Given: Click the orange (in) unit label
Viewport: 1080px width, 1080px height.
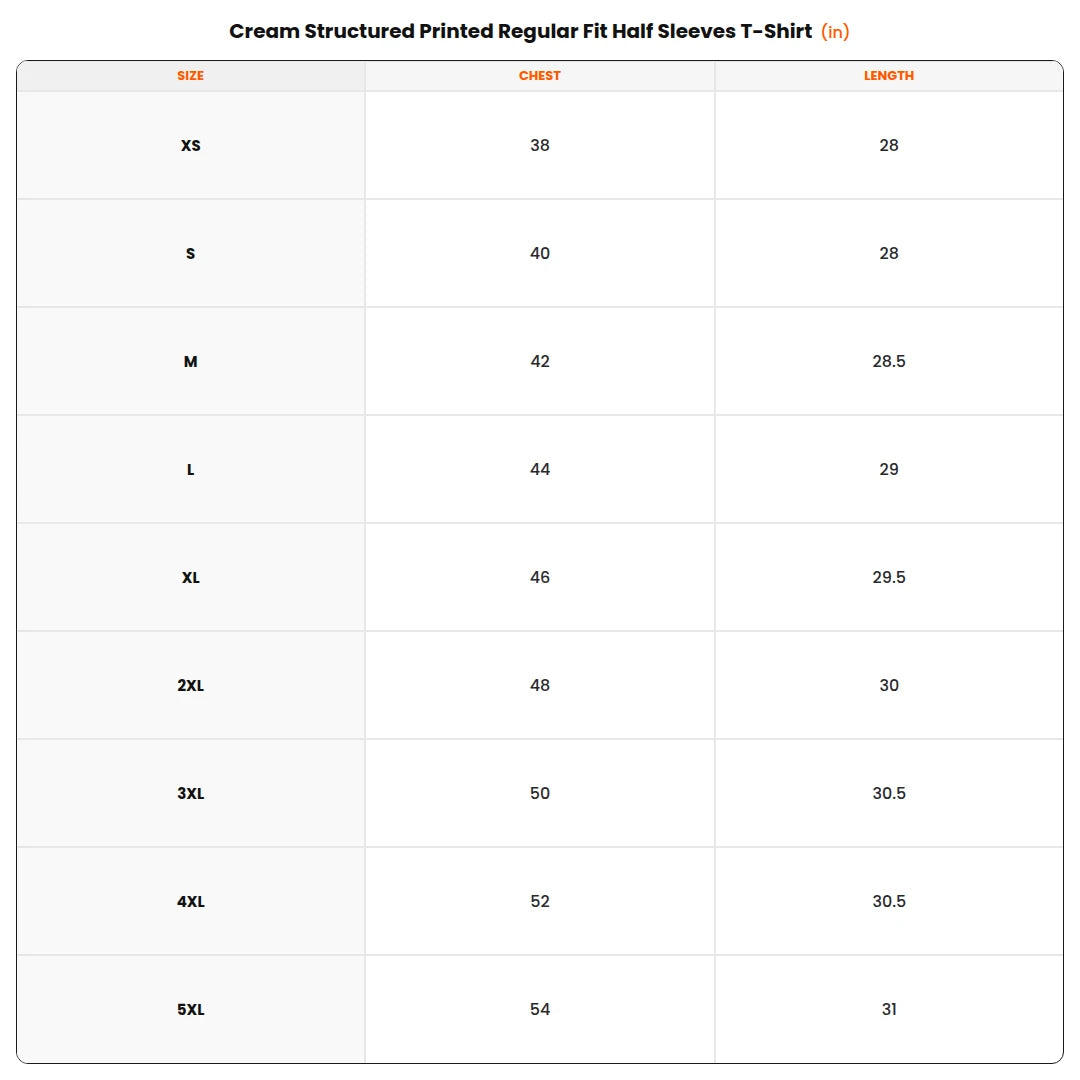Looking at the screenshot, I should 835,32.
